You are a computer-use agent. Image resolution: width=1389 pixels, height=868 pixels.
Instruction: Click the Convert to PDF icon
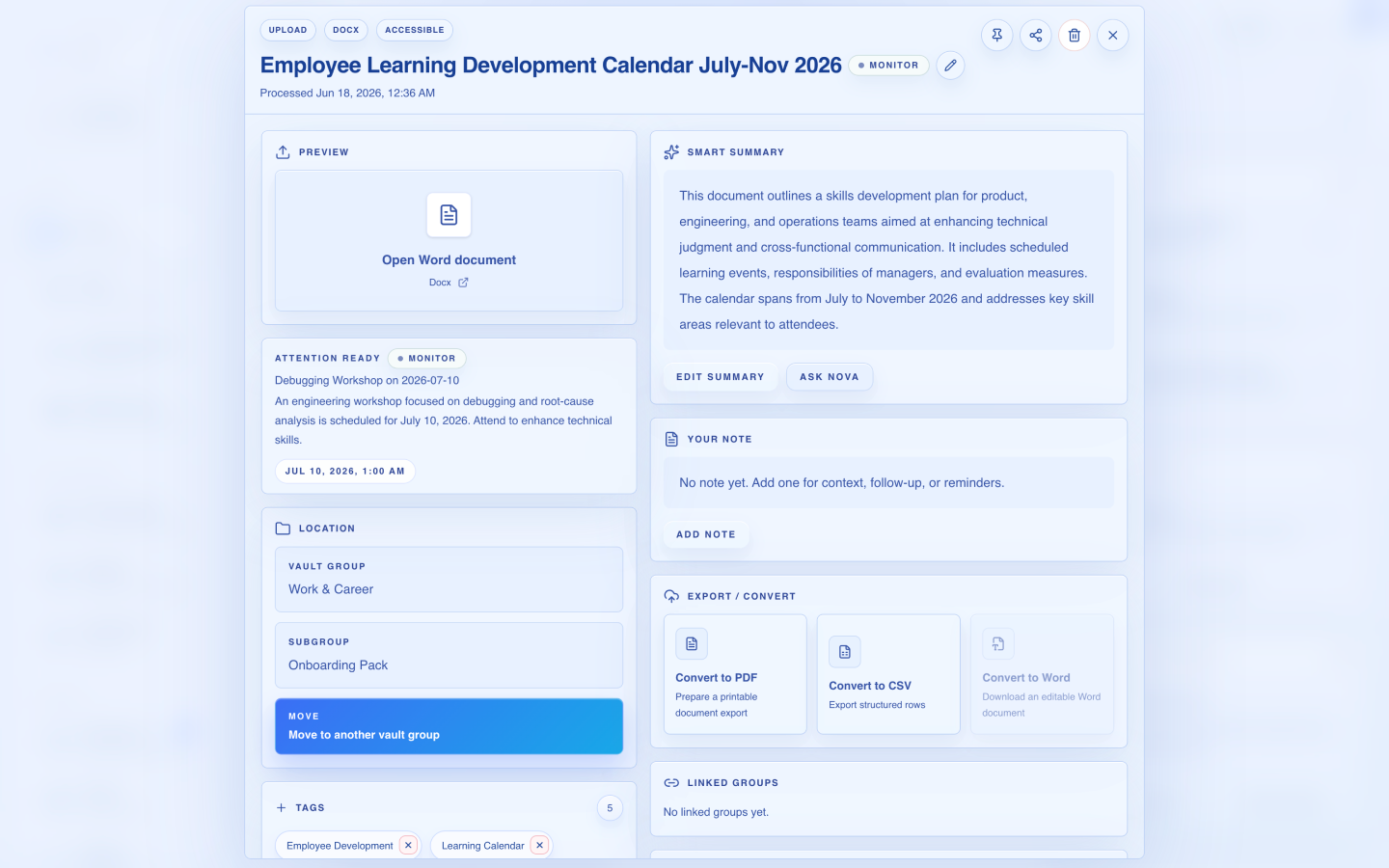point(692,643)
